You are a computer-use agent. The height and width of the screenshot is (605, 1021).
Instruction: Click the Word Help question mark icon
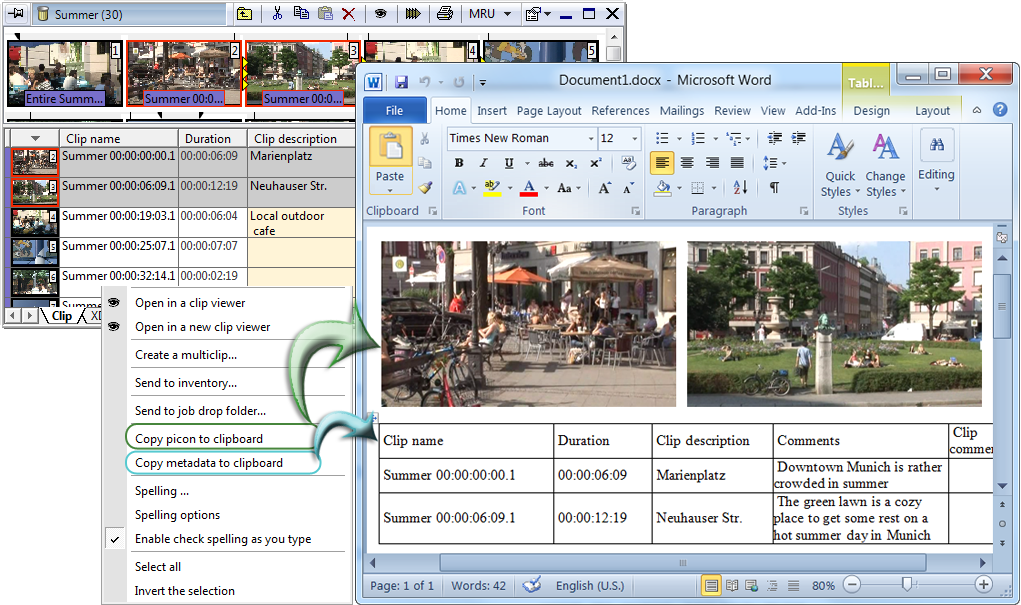[1000, 110]
